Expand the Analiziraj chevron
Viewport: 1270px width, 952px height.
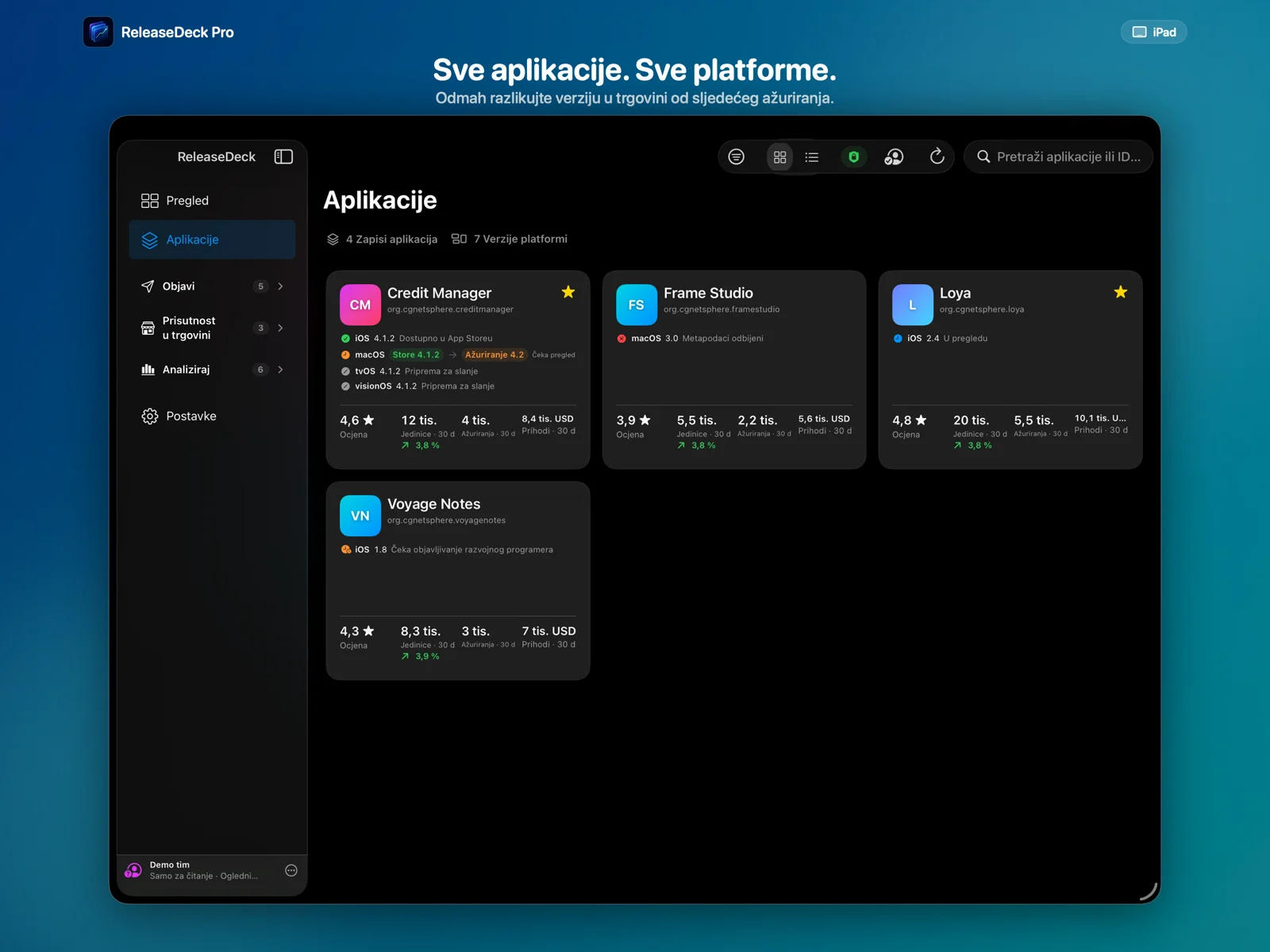pos(280,370)
